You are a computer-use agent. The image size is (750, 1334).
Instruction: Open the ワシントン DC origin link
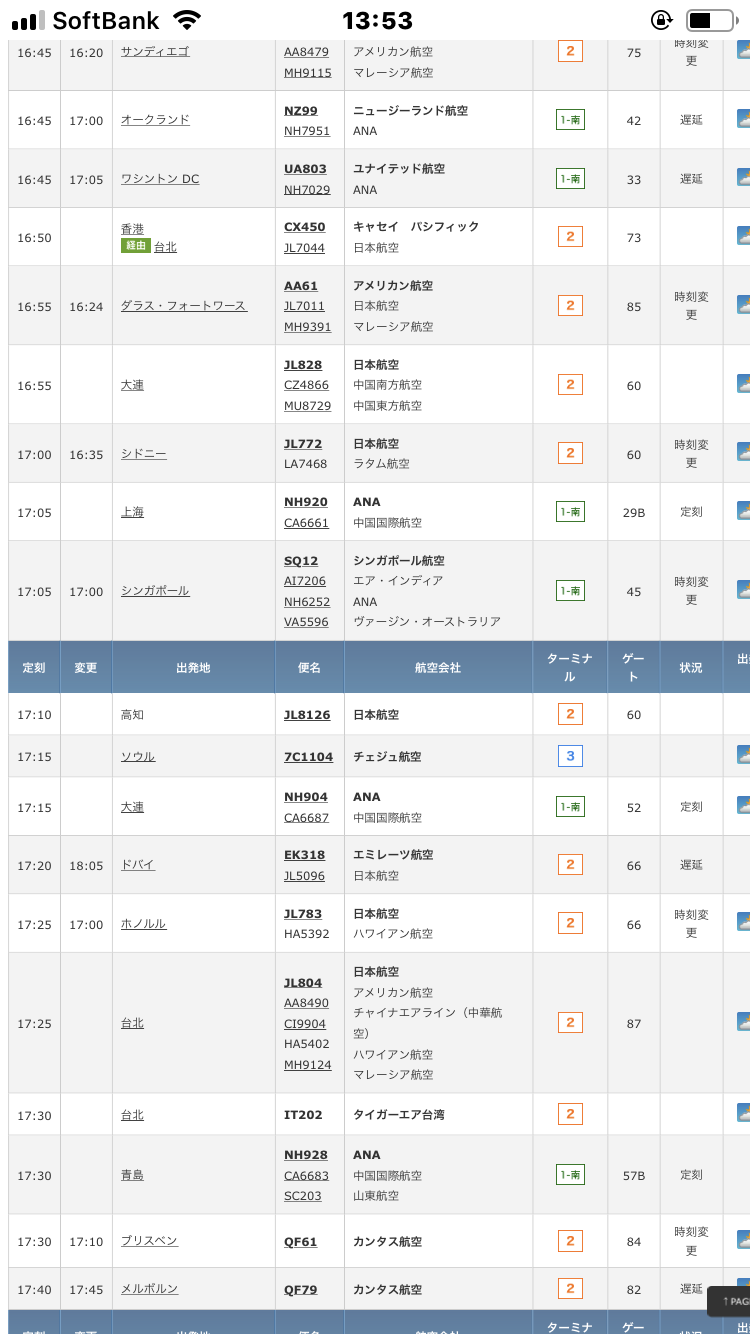160,179
